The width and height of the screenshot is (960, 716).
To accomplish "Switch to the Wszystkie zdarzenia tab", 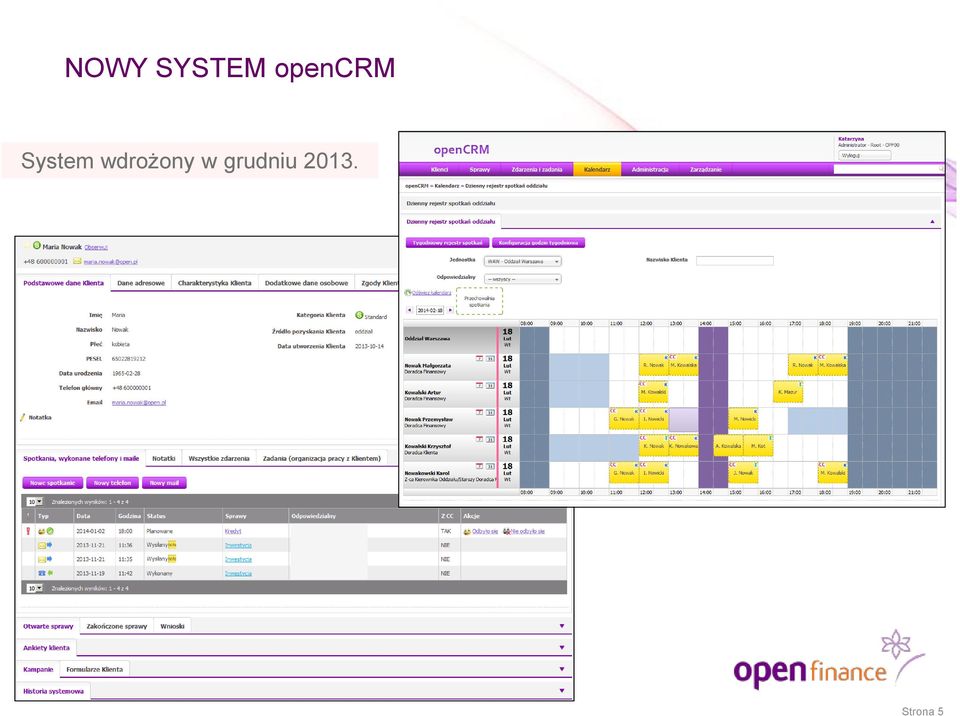I will coord(219,458).
